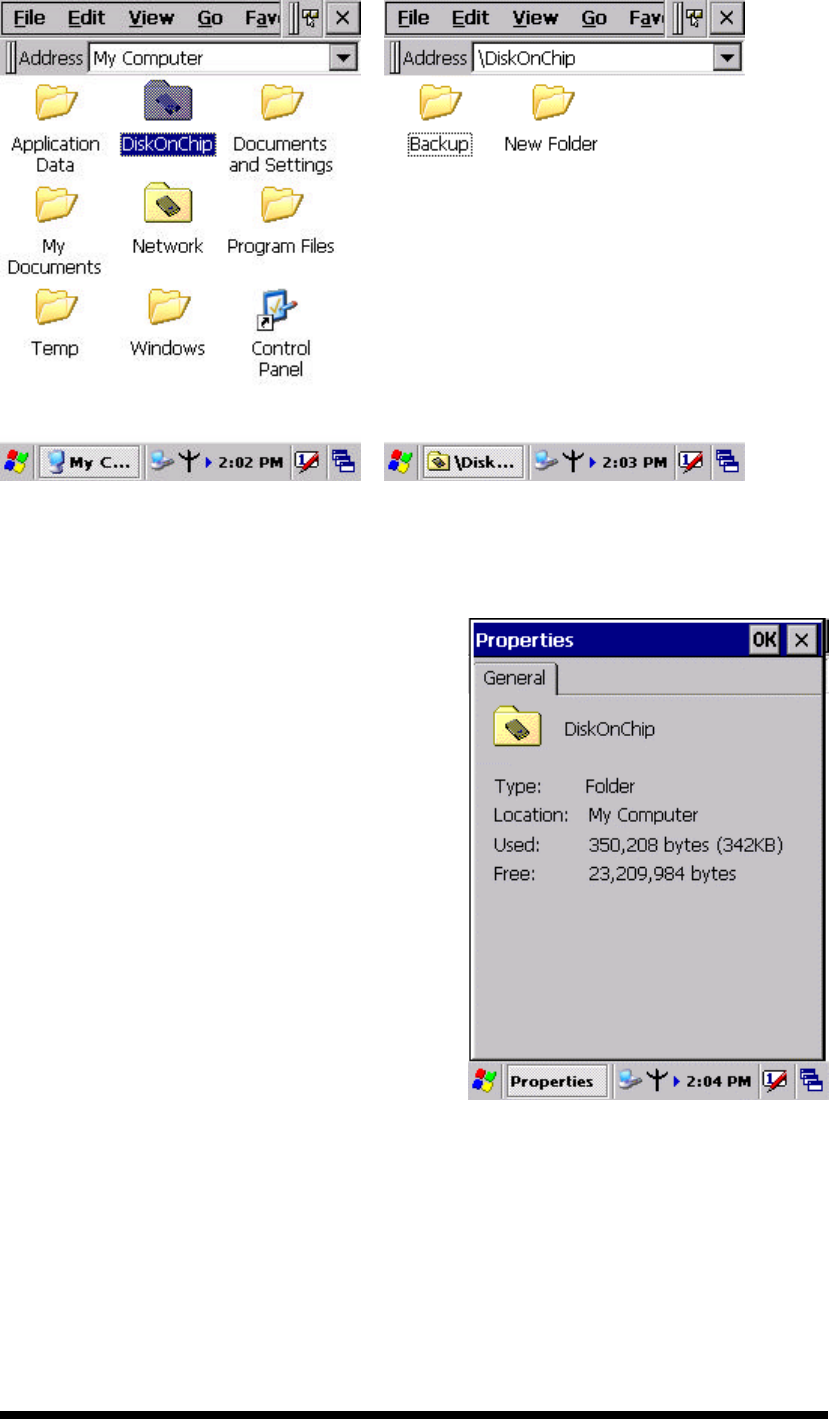
Task: Select the Backup folder in DiskOnChip window
Action: point(440,102)
